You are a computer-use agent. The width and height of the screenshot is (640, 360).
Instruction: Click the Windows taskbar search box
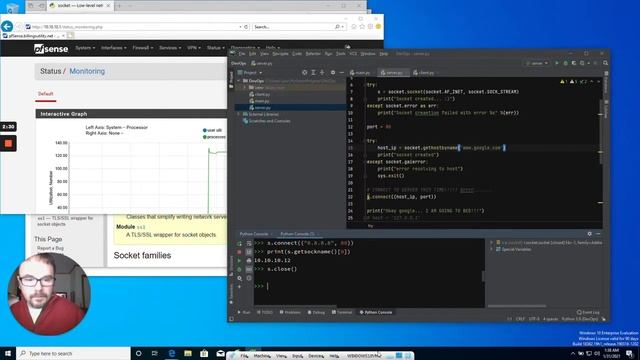(73, 353)
